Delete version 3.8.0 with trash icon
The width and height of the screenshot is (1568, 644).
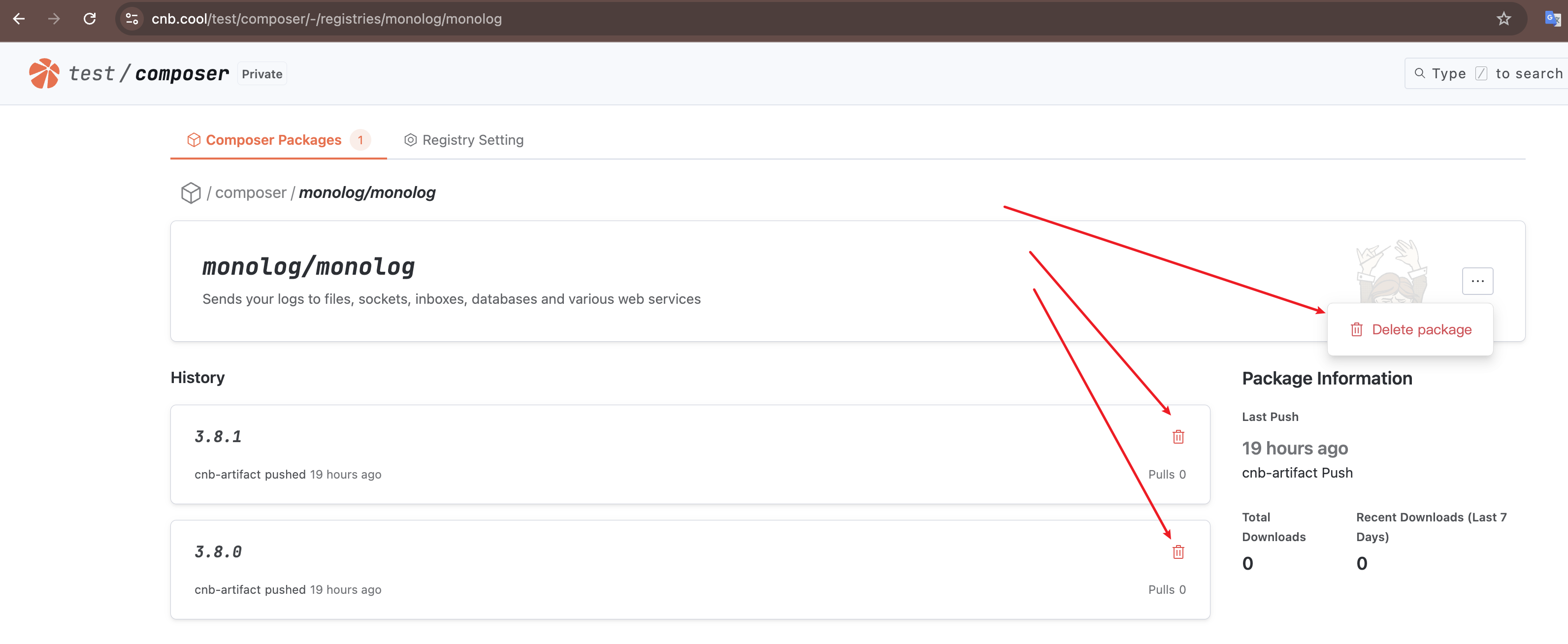tap(1178, 552)
